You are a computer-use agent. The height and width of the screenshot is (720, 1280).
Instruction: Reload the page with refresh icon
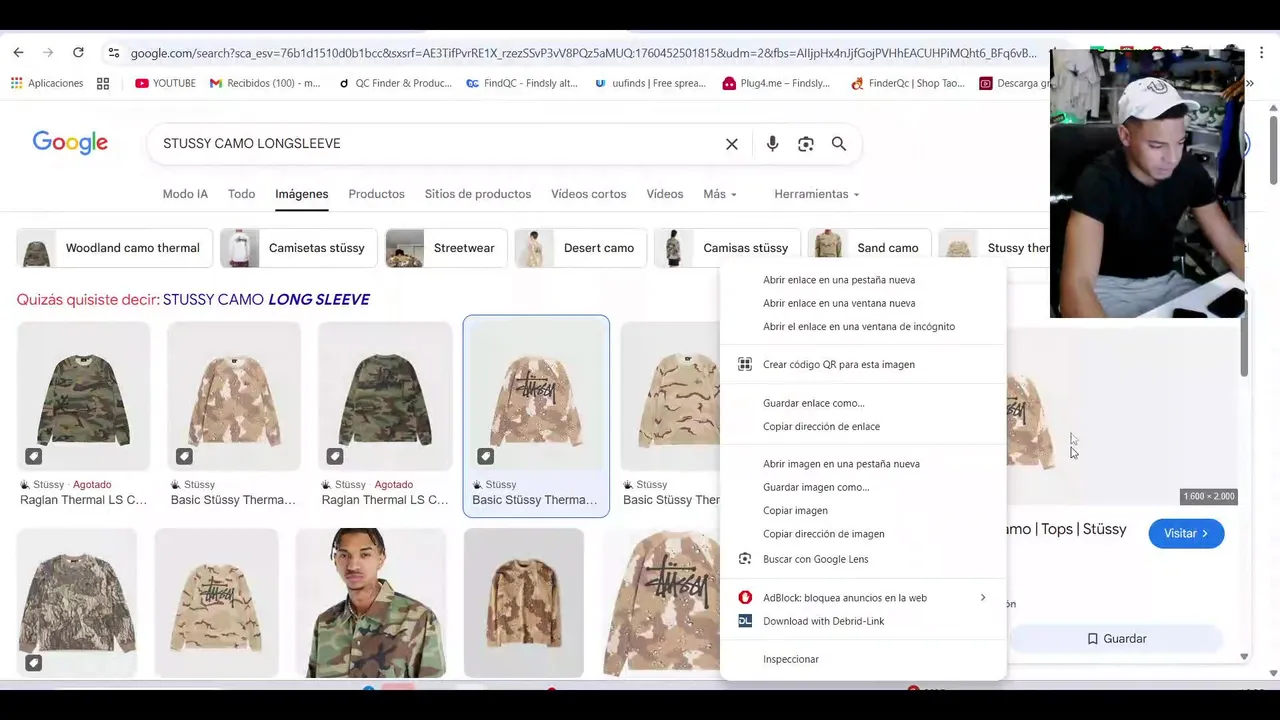click(x=78, y=52)
